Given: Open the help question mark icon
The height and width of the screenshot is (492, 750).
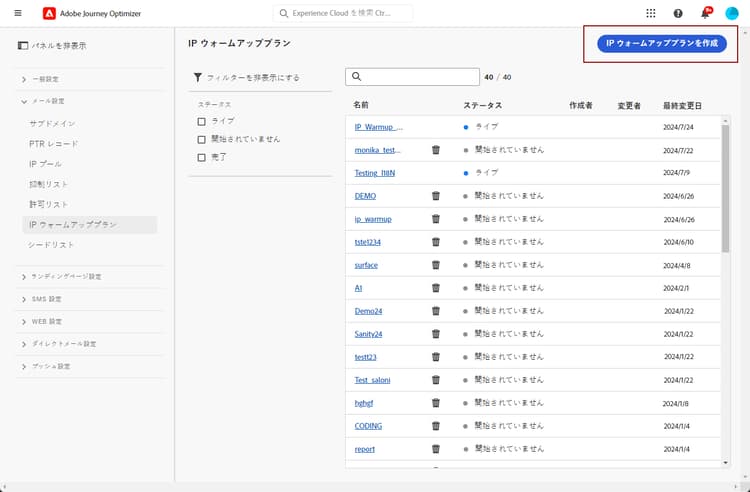Looking at the screenshot, I should [x=678, y=13].
